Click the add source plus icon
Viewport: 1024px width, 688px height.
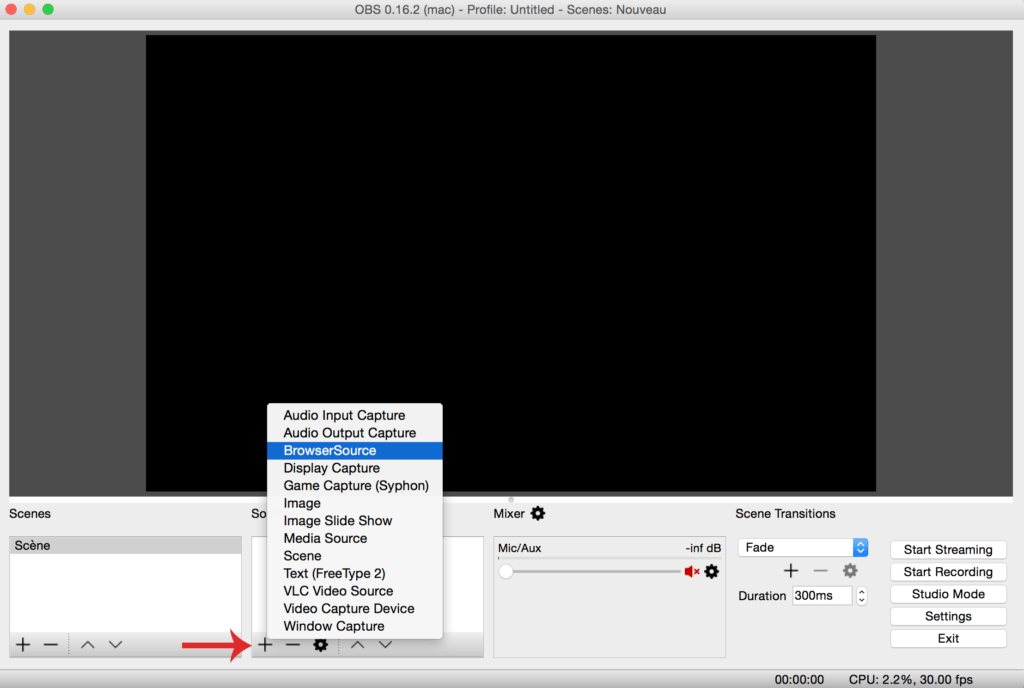(265, 645)
